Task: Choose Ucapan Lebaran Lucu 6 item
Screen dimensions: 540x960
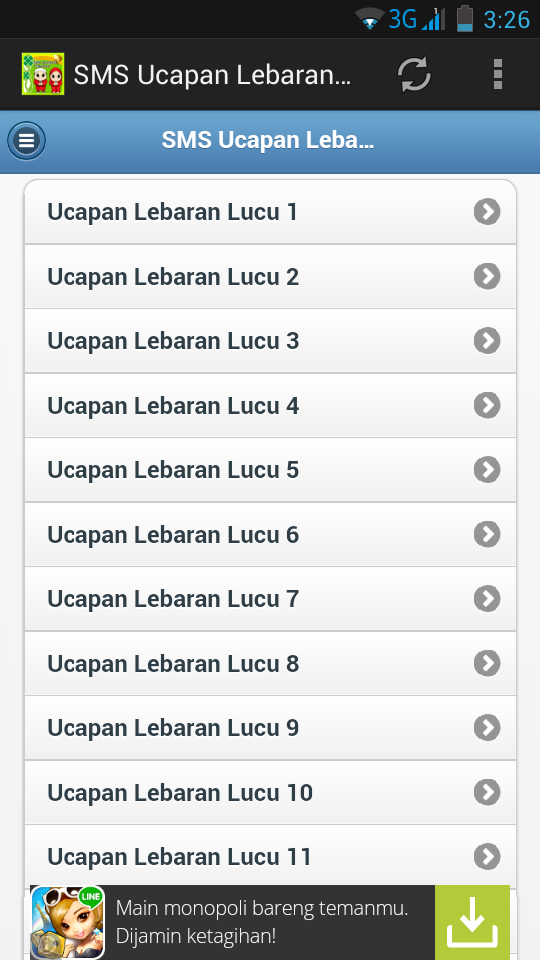Action: tap(270, 534)
